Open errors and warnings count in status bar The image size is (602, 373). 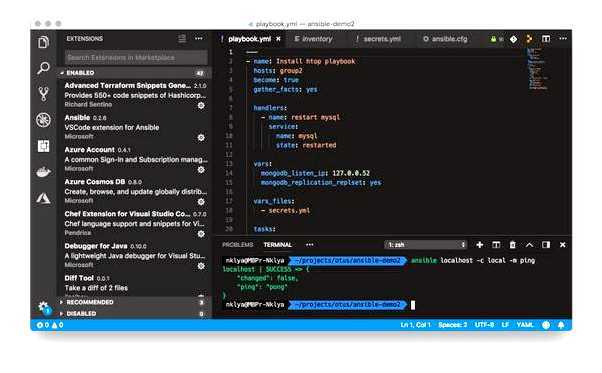pos(50,325)
